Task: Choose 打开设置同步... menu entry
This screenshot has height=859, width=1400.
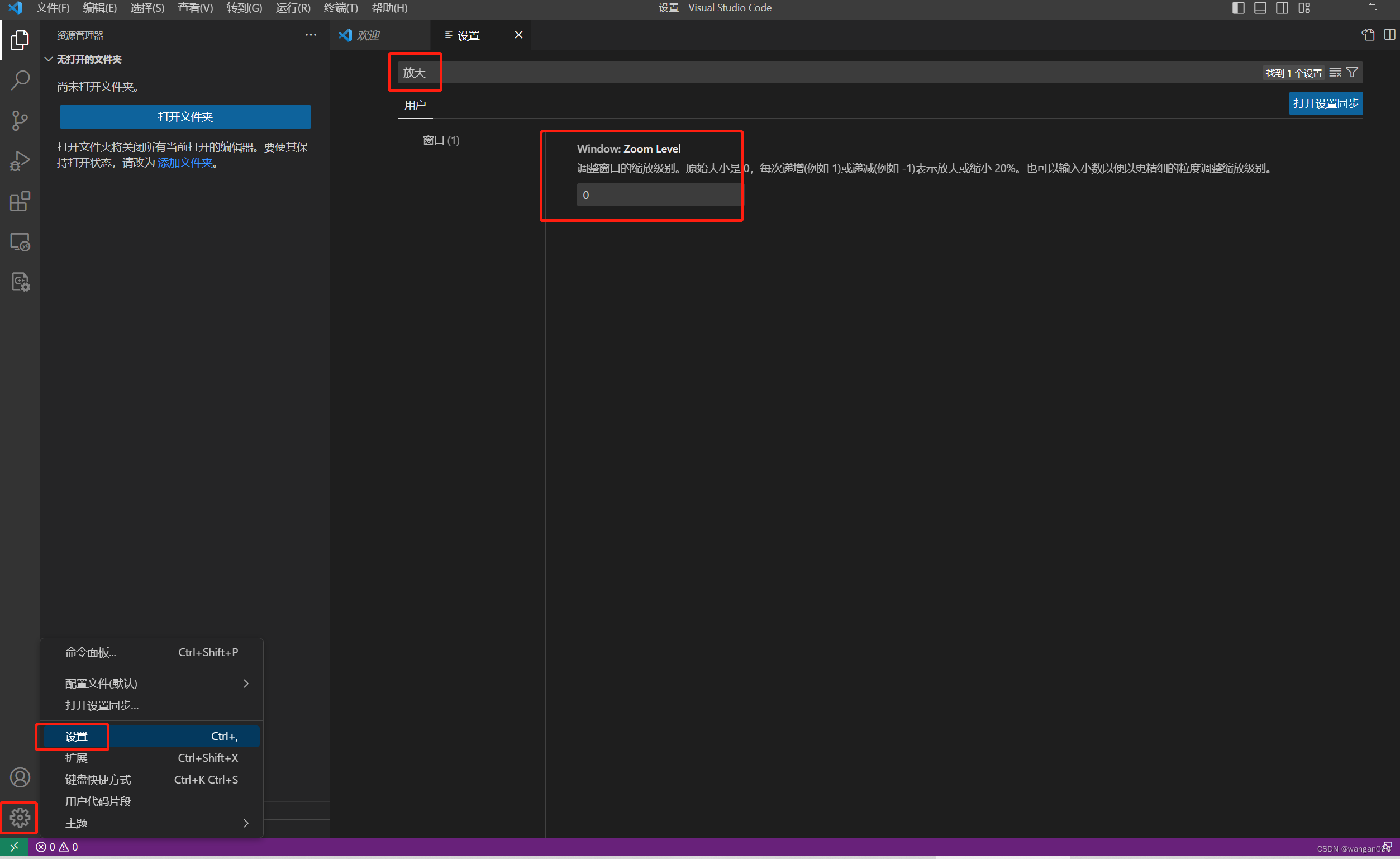Action: [152, 705]
